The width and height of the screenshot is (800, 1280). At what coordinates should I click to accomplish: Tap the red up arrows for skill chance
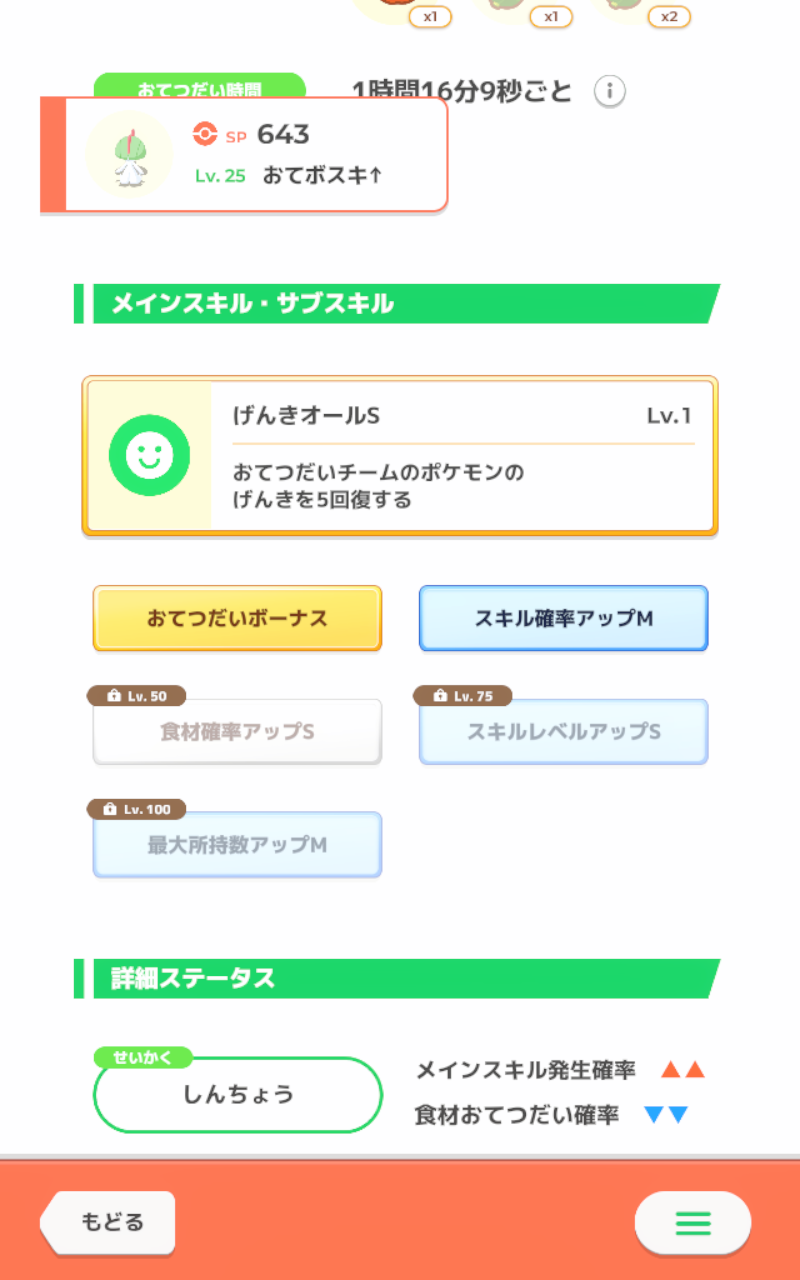(683, 1070)
